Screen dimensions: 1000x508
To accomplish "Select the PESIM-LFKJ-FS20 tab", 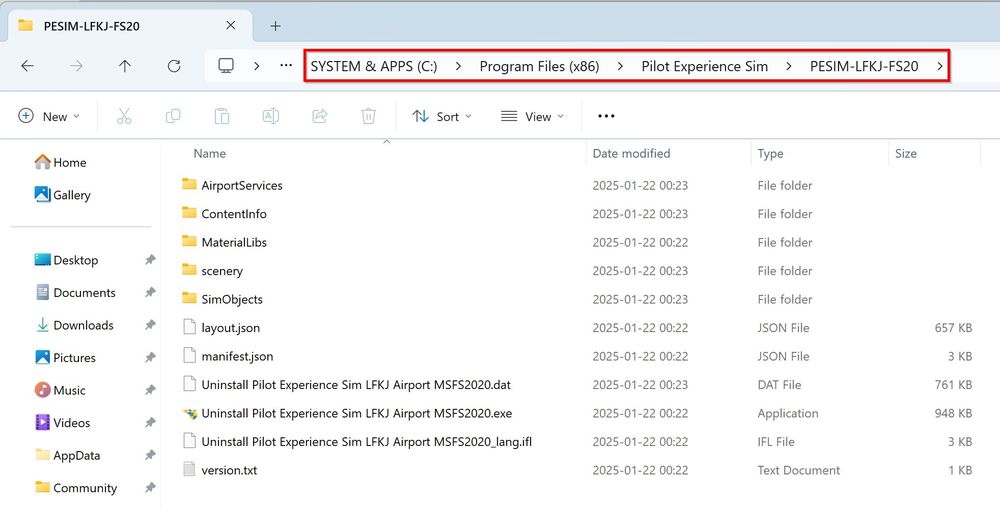I will coord(128,26).
